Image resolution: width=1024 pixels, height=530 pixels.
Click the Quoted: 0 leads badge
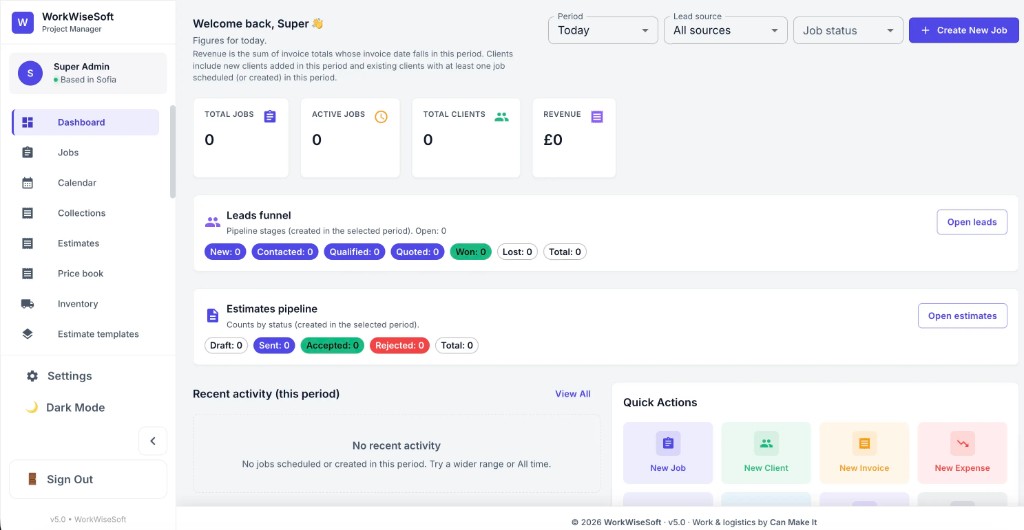point(417,251)
